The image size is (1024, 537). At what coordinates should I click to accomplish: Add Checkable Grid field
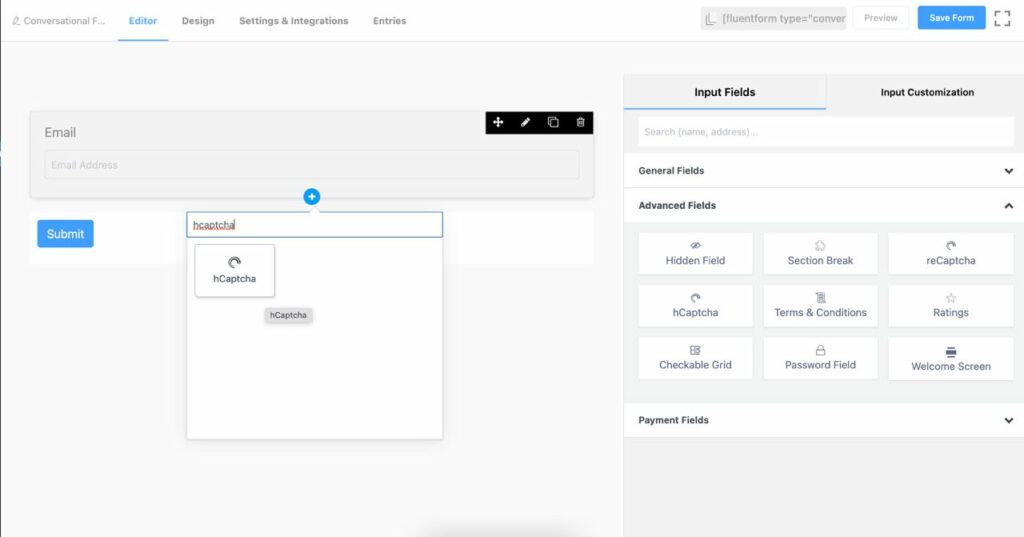pyautogui.click(x=696, y=358)
